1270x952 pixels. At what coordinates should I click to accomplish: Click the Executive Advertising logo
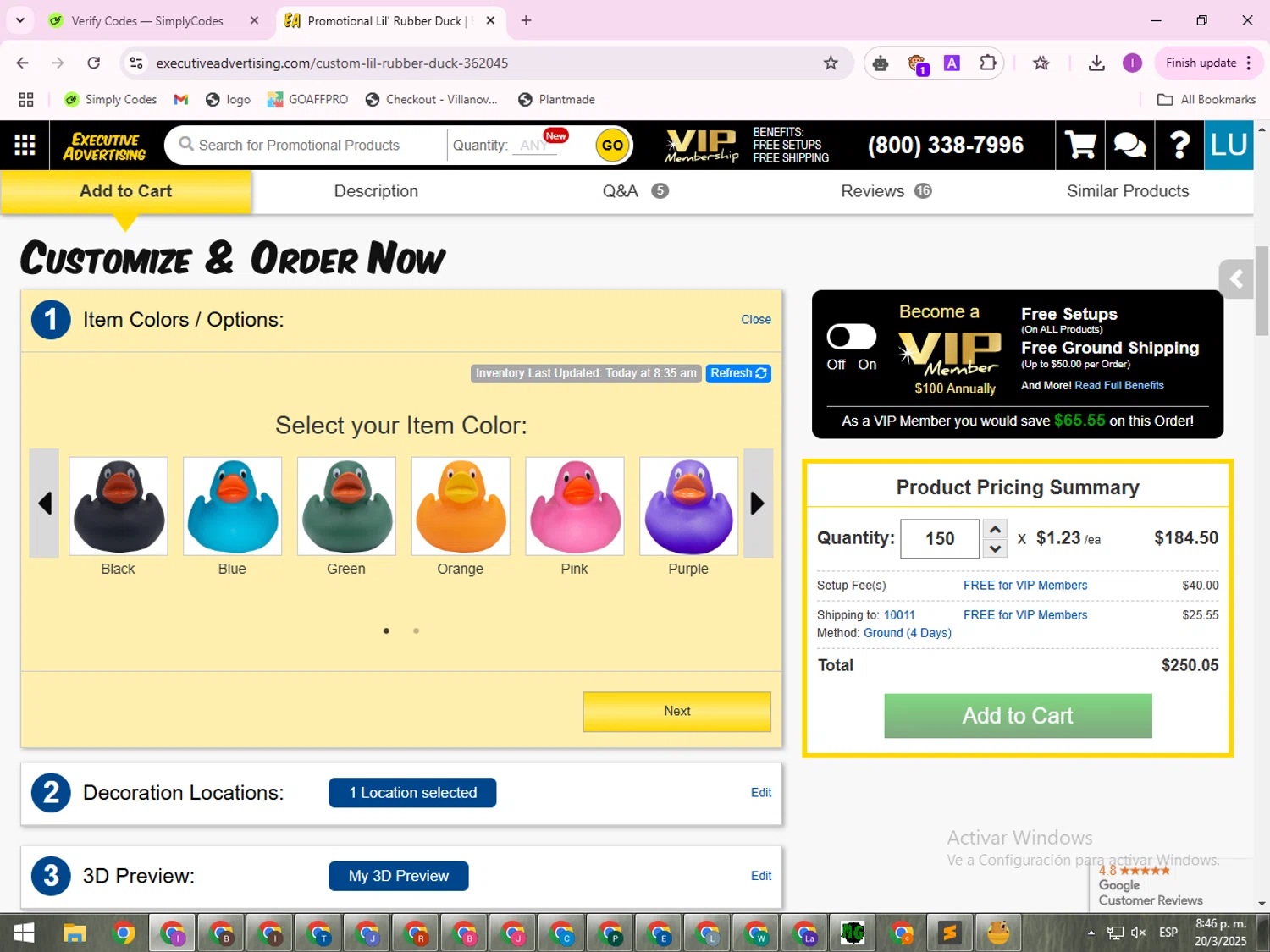click(x=104, y=146)
